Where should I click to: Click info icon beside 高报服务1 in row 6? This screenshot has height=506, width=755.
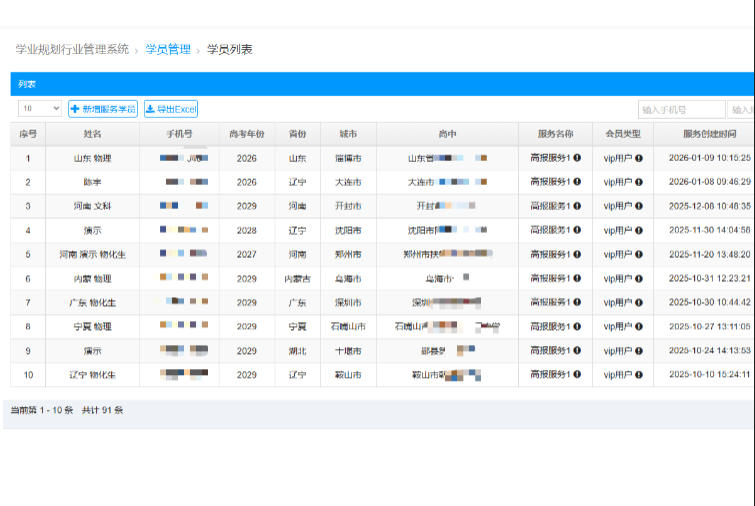tap(577, 278)
